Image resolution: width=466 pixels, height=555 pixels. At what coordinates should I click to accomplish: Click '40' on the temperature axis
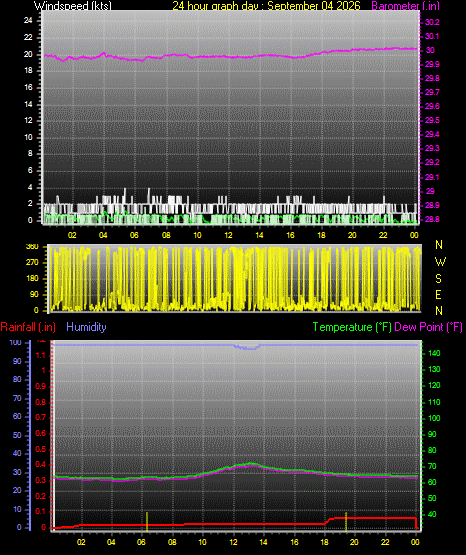(432, 514)
